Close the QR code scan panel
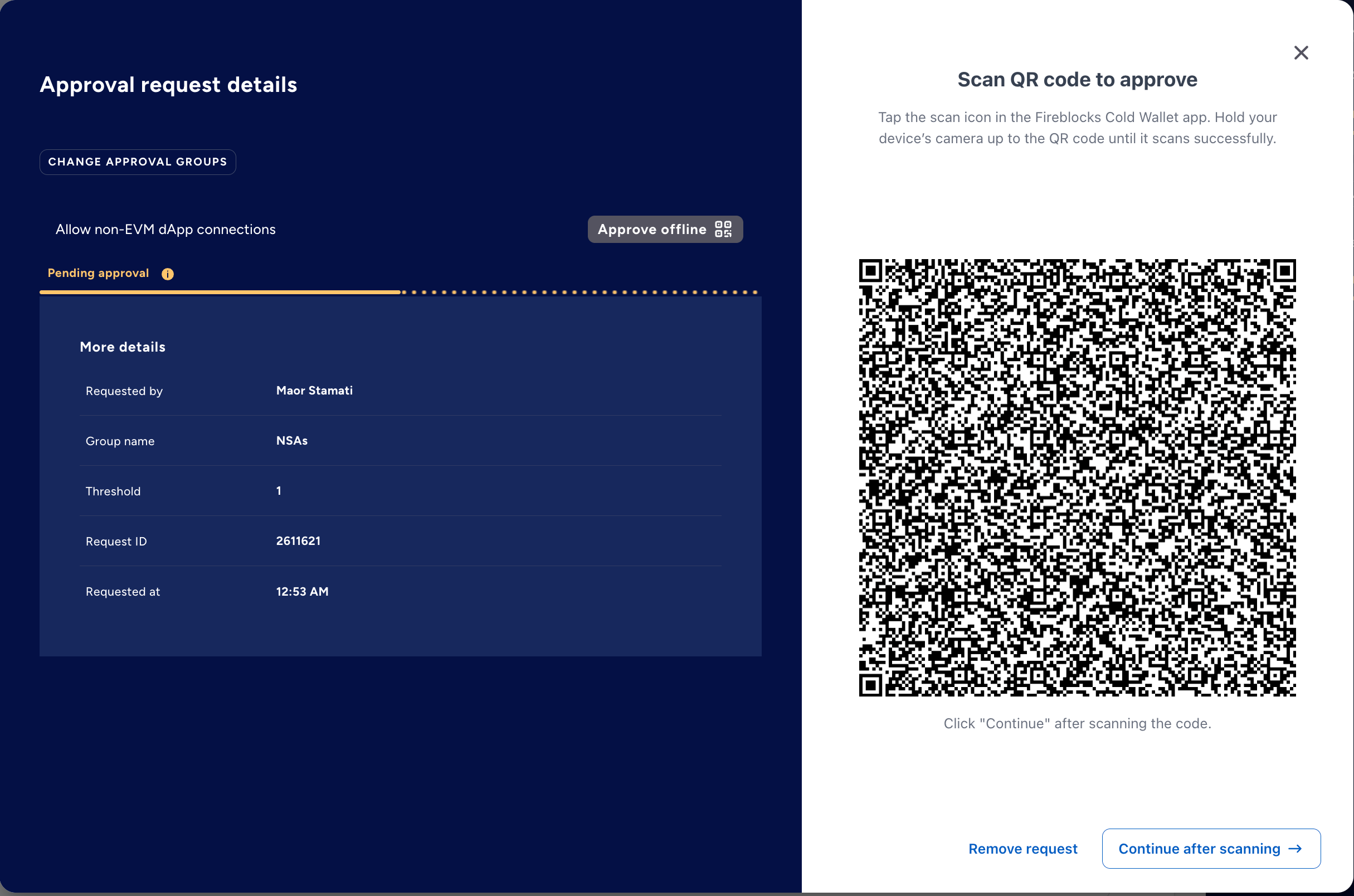The width and height of the screenshot is (1354, 896). click(x=1301, y=52)
